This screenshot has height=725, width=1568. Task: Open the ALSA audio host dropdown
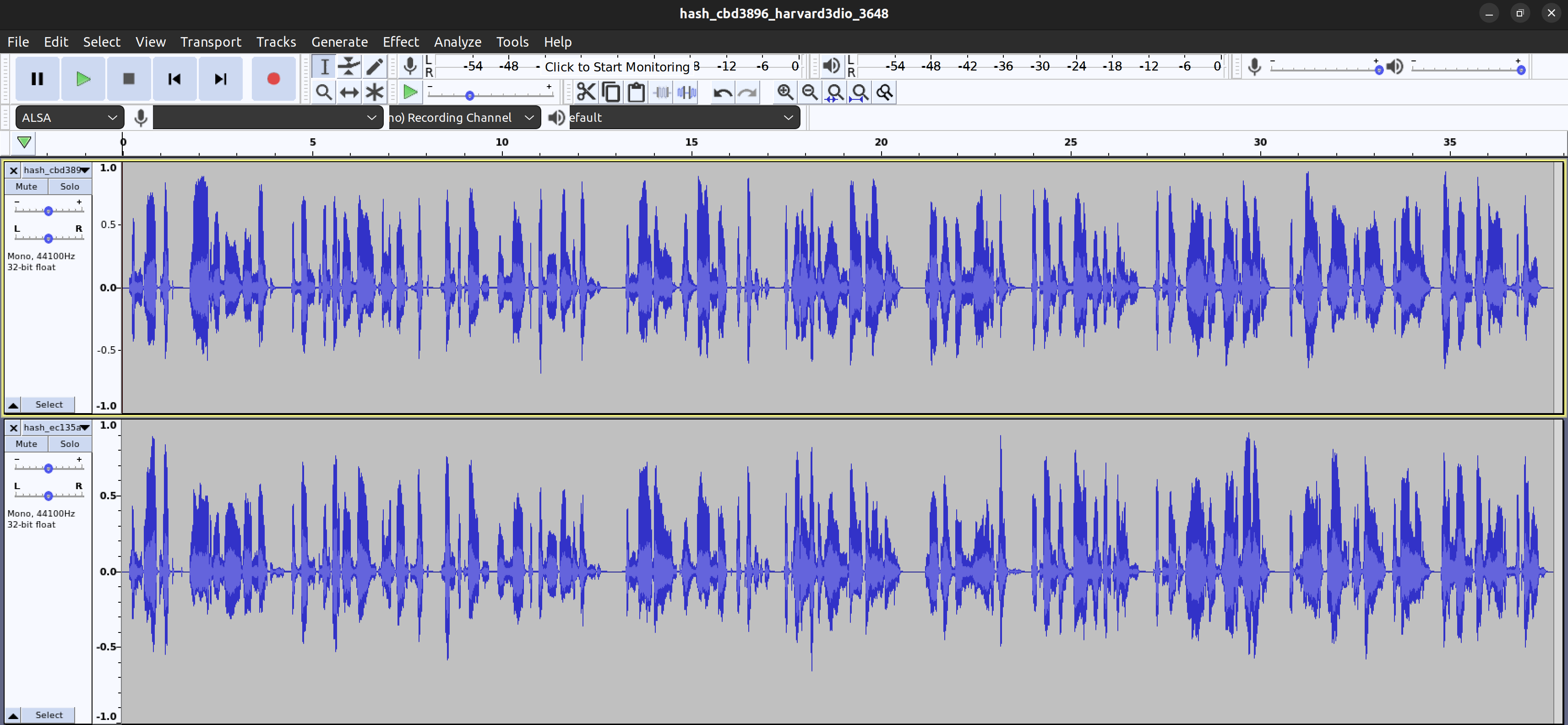click(x=70, y=118)
